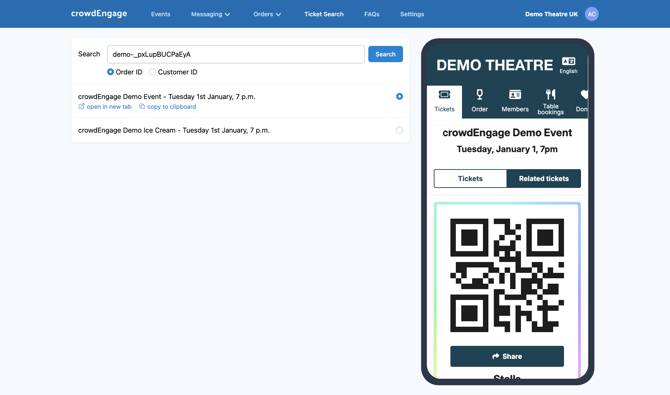Click the DEMO THEATRE header title

click(494, 65)
